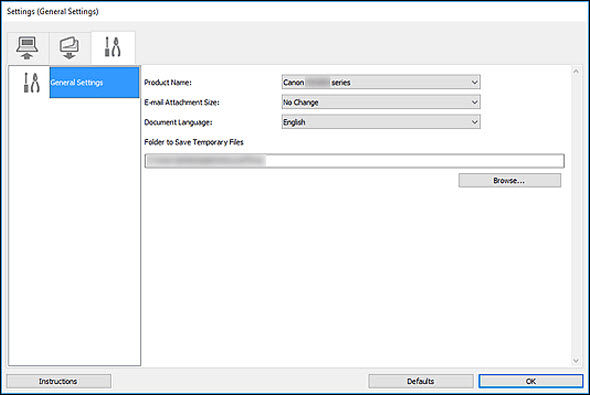Open the Scan from Operation Panel tab
This screenshot has height=395, width=590.
click(70, 48)
